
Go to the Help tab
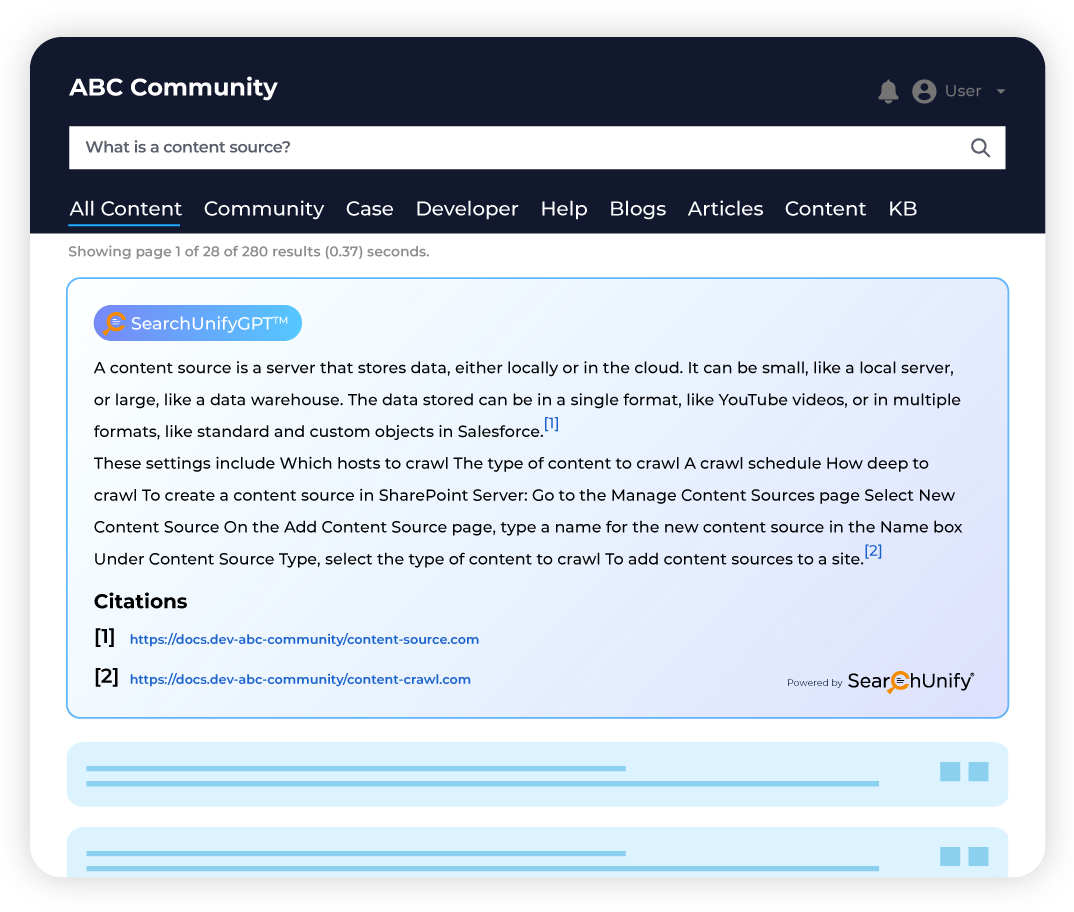point(564,208)
